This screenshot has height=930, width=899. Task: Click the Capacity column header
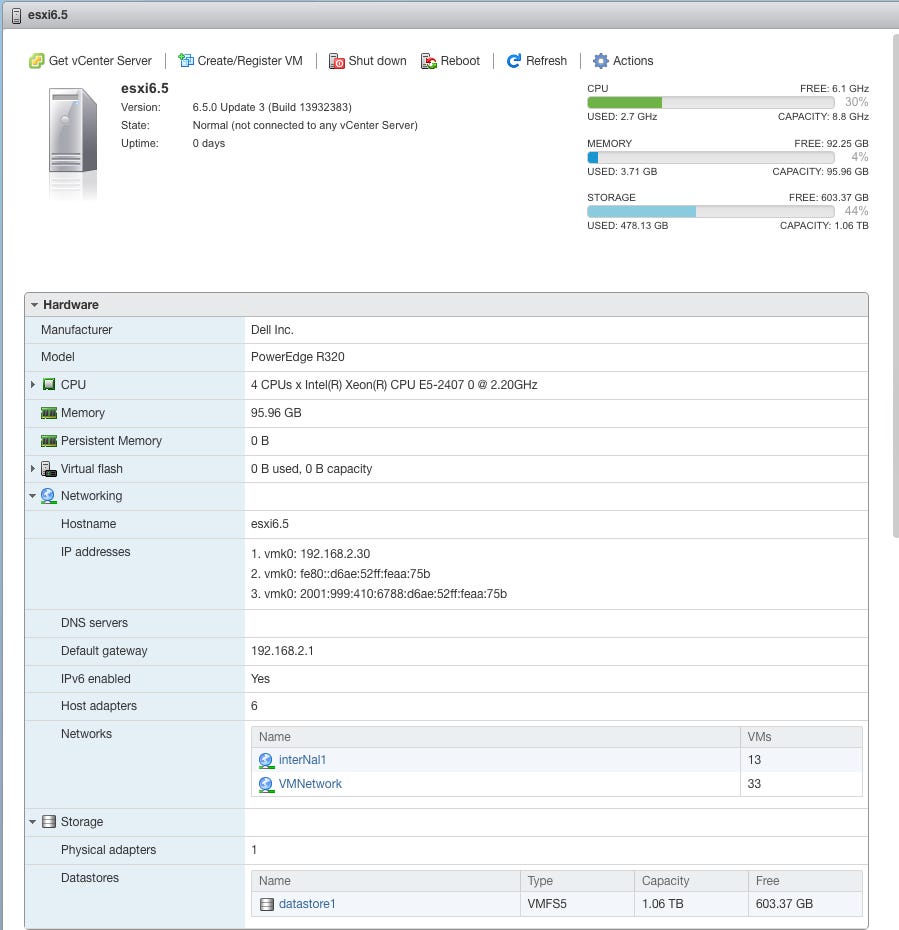coord(691,881)
